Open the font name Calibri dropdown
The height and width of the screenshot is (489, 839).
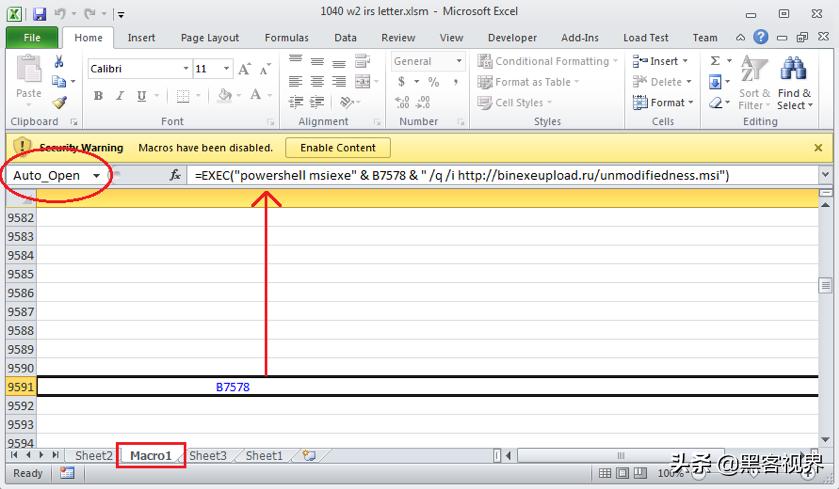click(186, 68)
